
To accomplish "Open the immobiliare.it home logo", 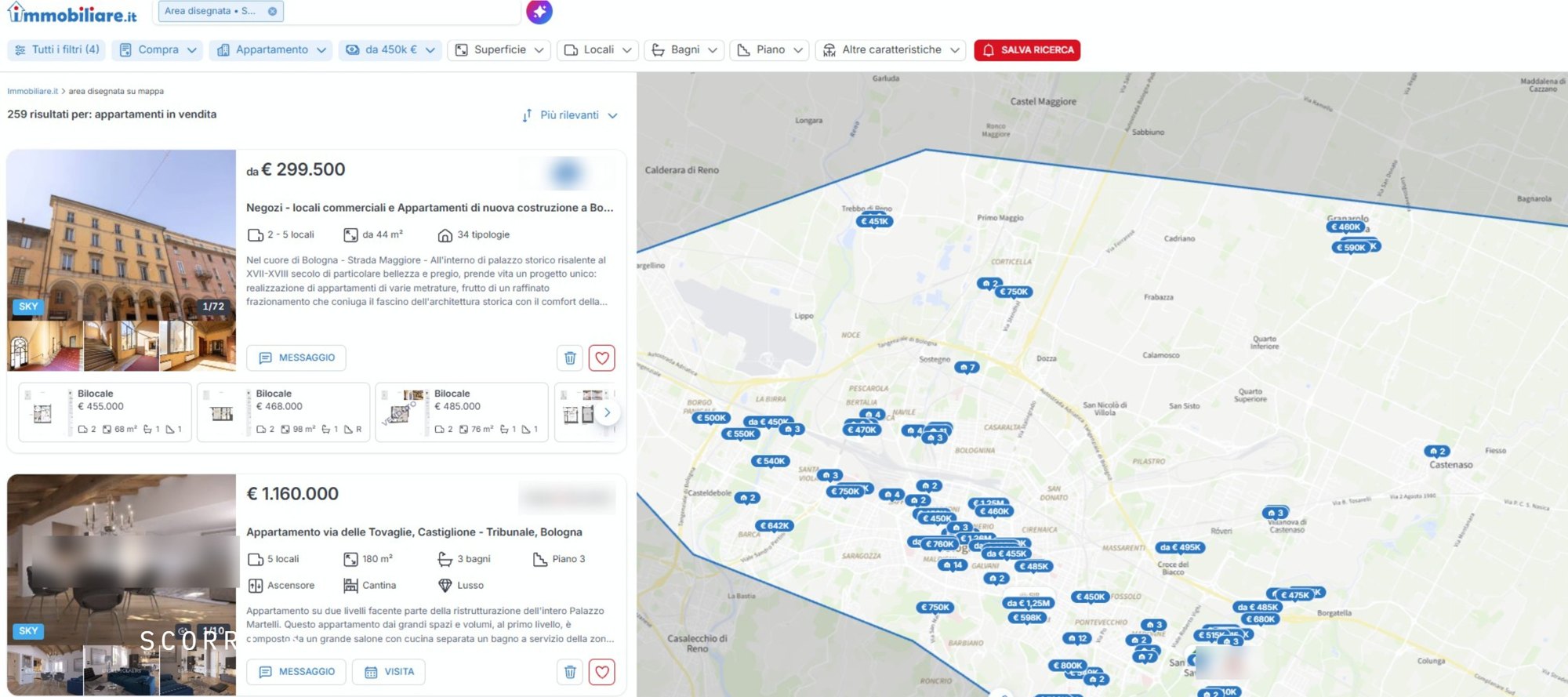I will [72, 13].
